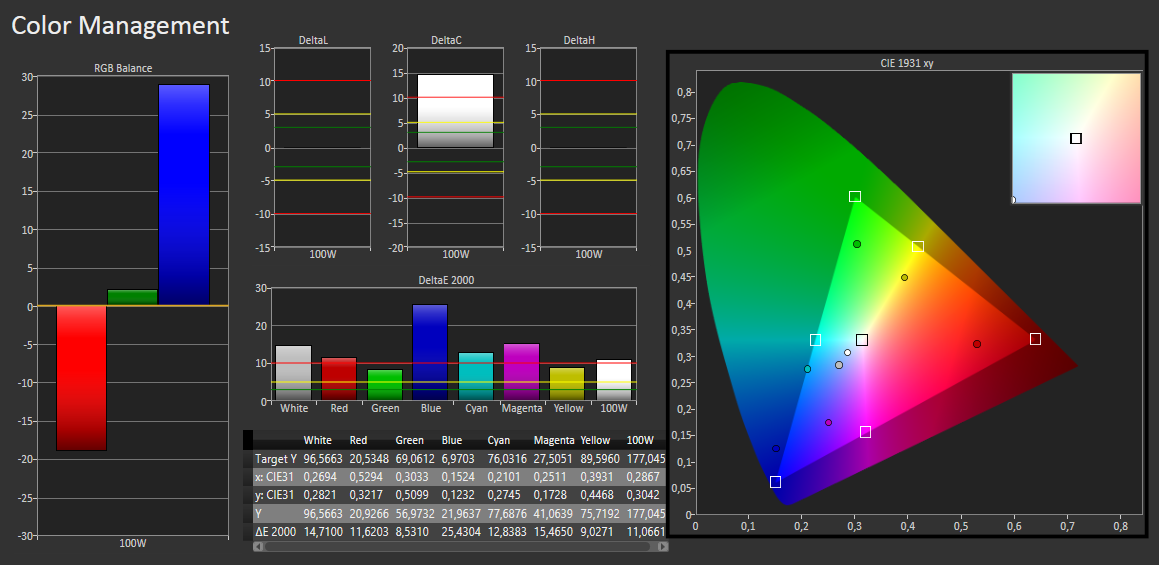Screen dimensions: 1159x565
Task: Click the Red ΔE value 11,6203
Action: (x=369, y=531)
